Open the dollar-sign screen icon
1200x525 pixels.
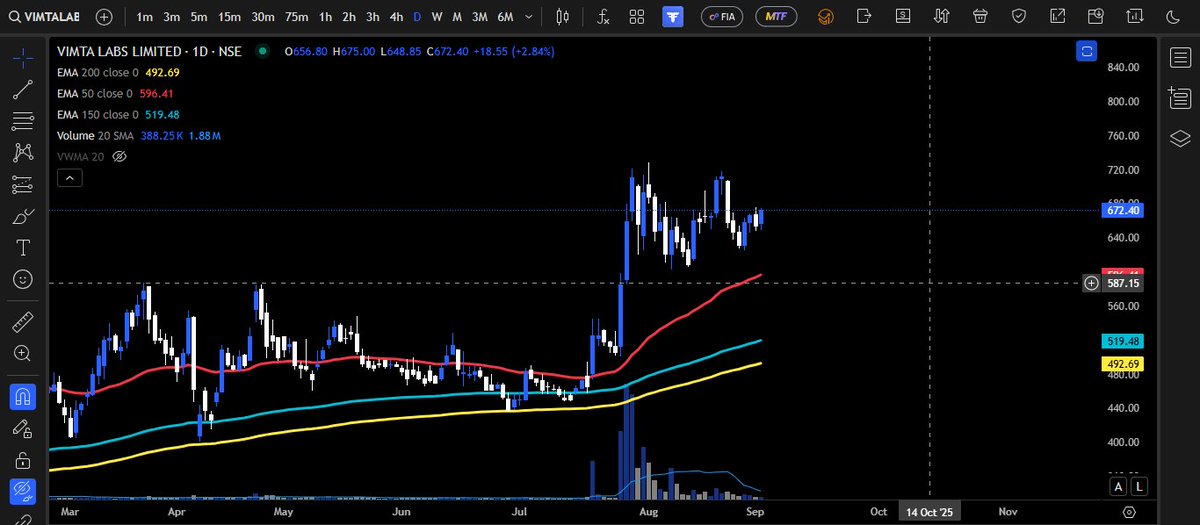(903, 17)
